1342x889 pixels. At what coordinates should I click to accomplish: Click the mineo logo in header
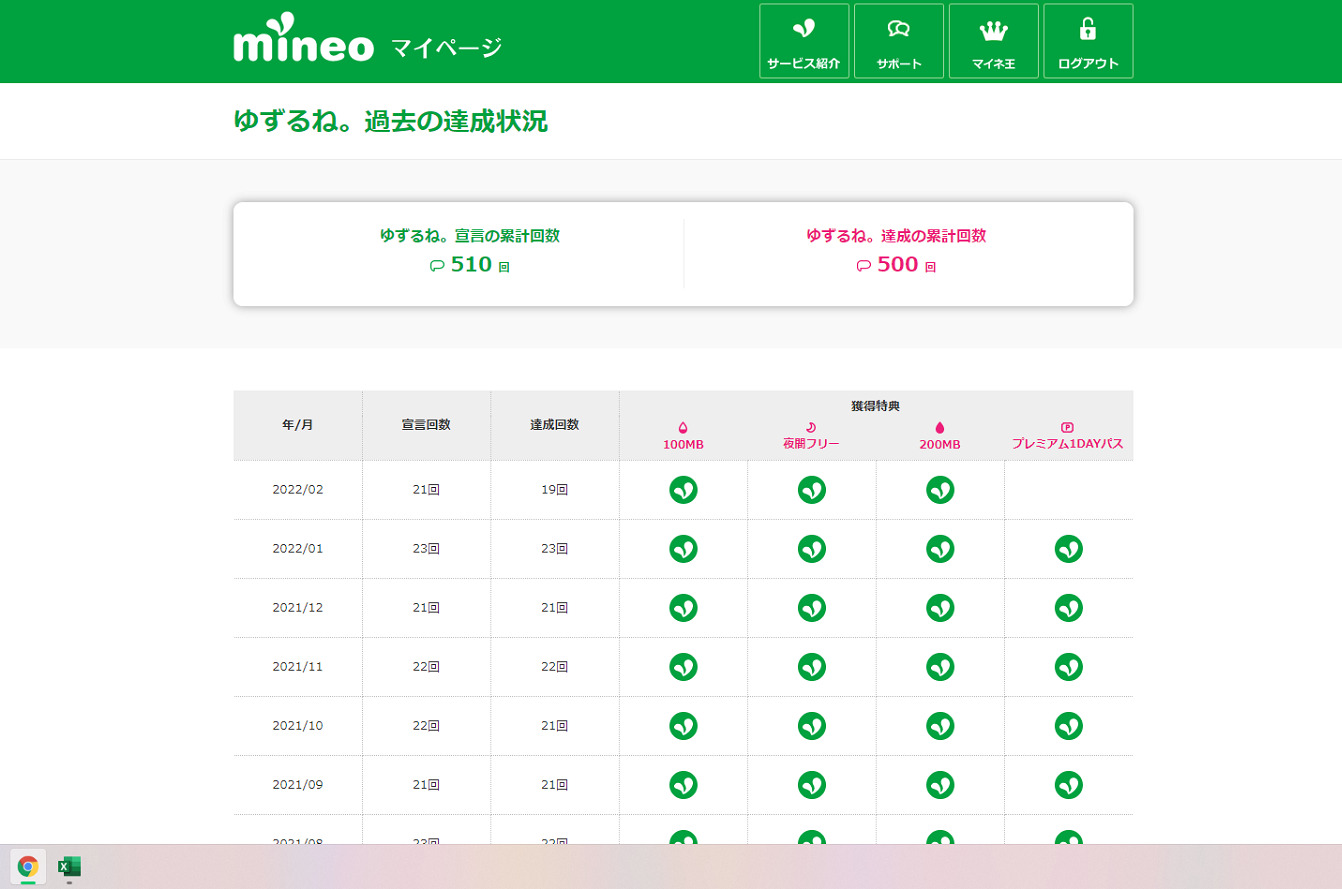(x=303, y=42)
